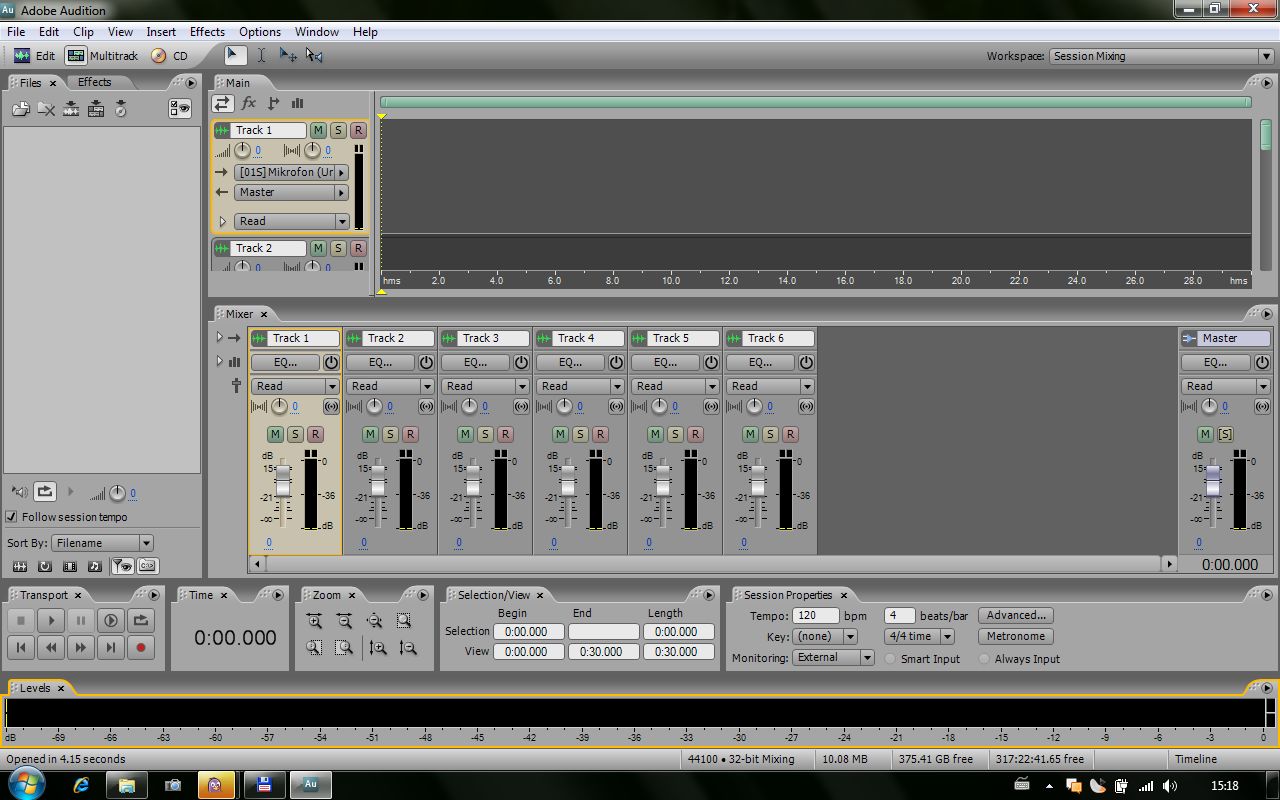
Task: Open the Clip menu
Action: pos(83,31)
